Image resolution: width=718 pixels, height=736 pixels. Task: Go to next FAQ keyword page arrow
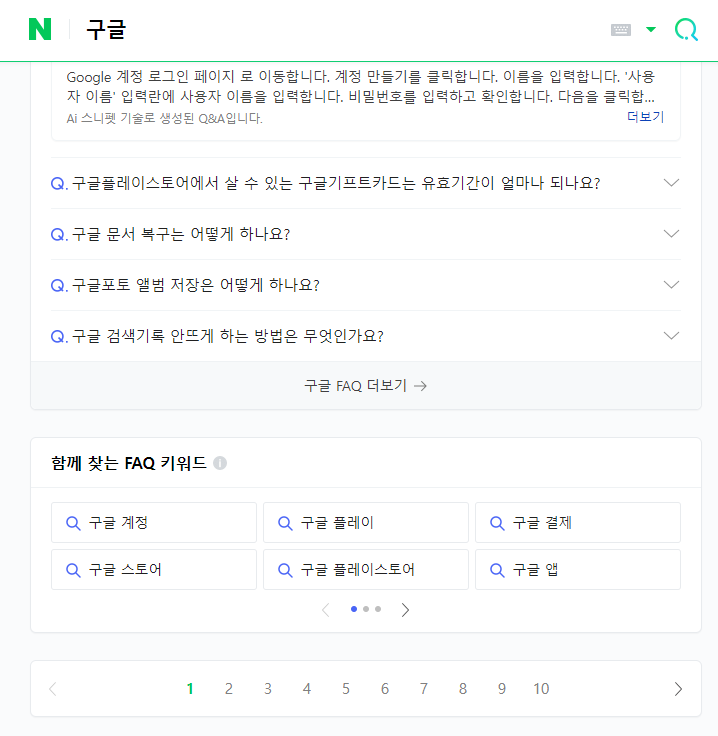405,610
